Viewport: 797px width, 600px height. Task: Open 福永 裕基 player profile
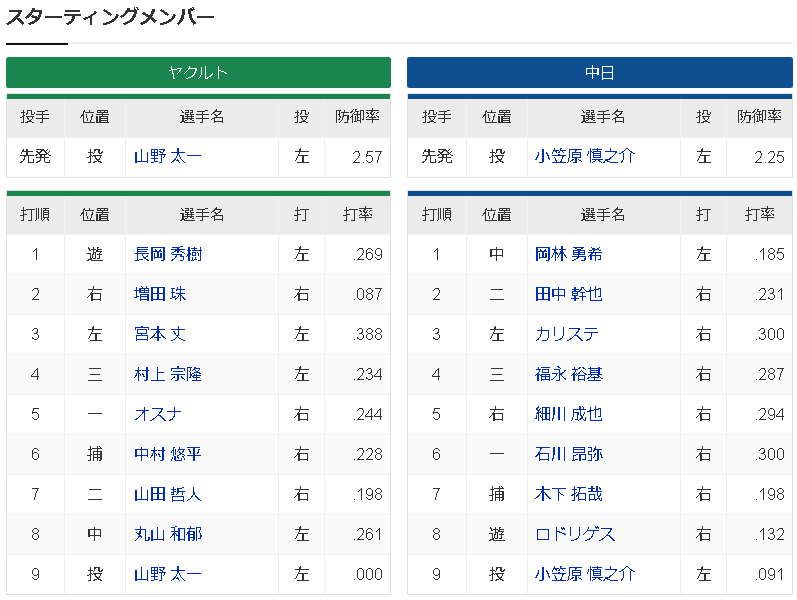(x=568, y=374)
